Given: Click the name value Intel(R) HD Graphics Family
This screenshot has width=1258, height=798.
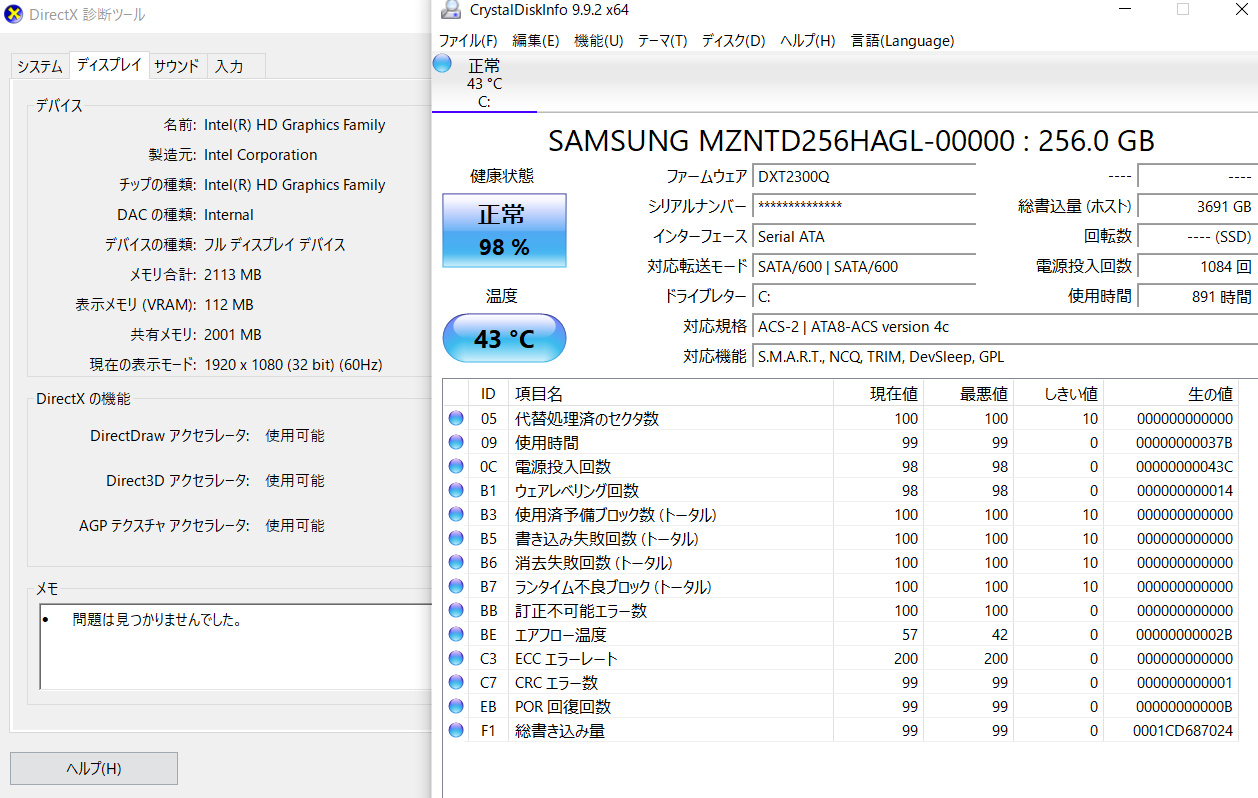Looking at the screenshot, I should (x=295, y=125).
